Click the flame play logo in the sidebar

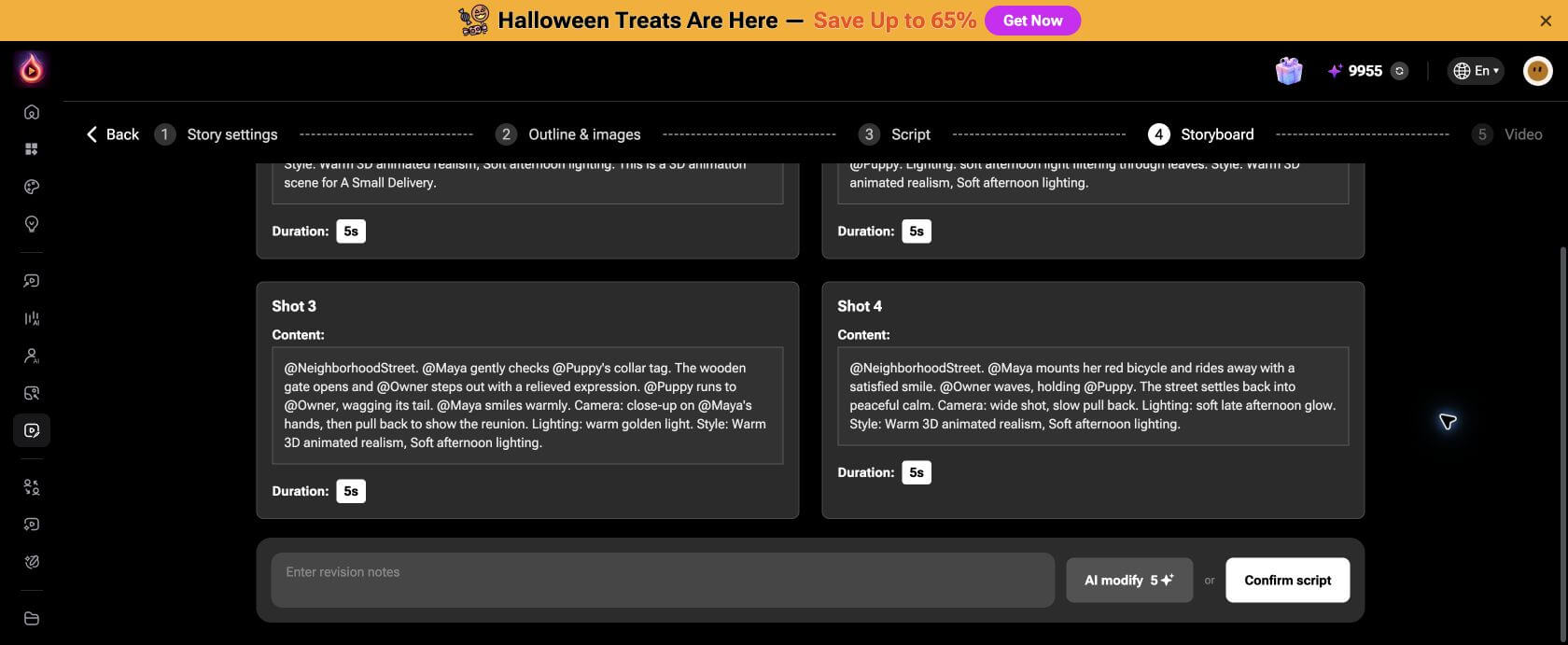32,68
